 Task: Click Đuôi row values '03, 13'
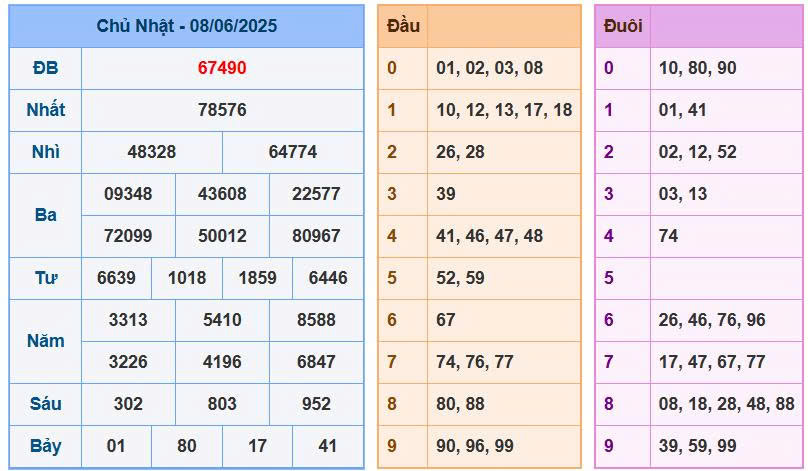click(x=683, y=194)
